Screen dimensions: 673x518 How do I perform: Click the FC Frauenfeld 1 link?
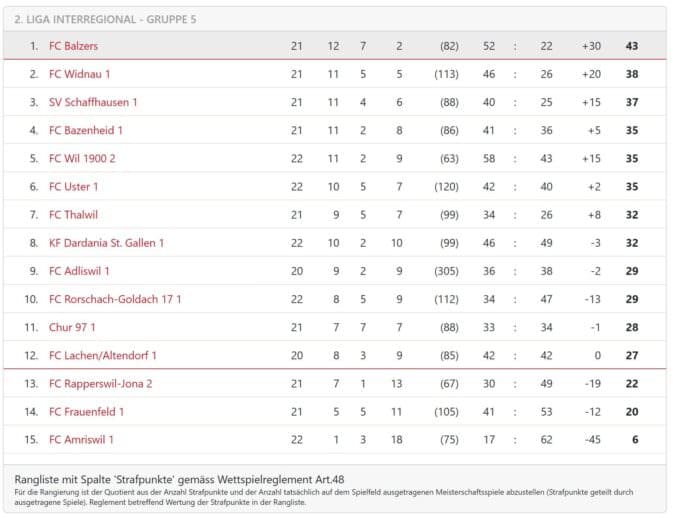click(86, 411)
